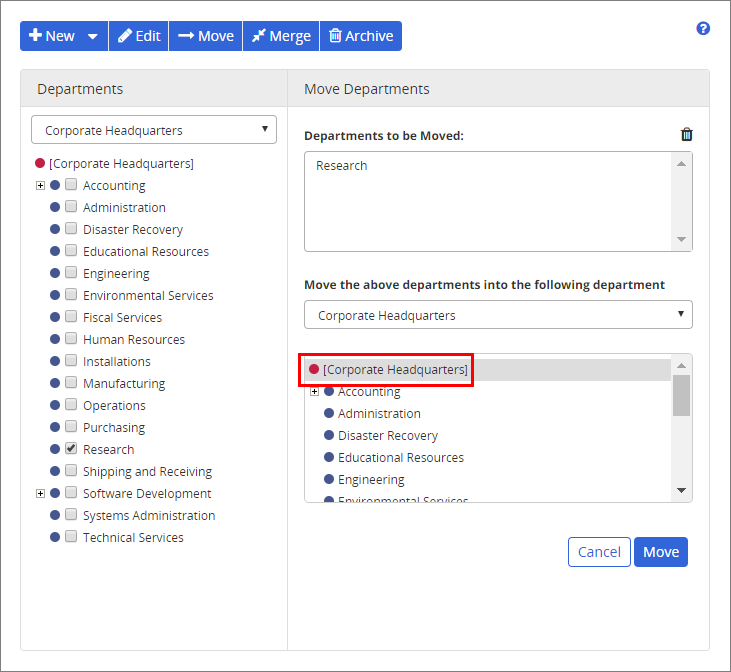Screen dimensions: 731x672
Task: Check the Engineering department checkbox
Action: click(x=71, y=273)
